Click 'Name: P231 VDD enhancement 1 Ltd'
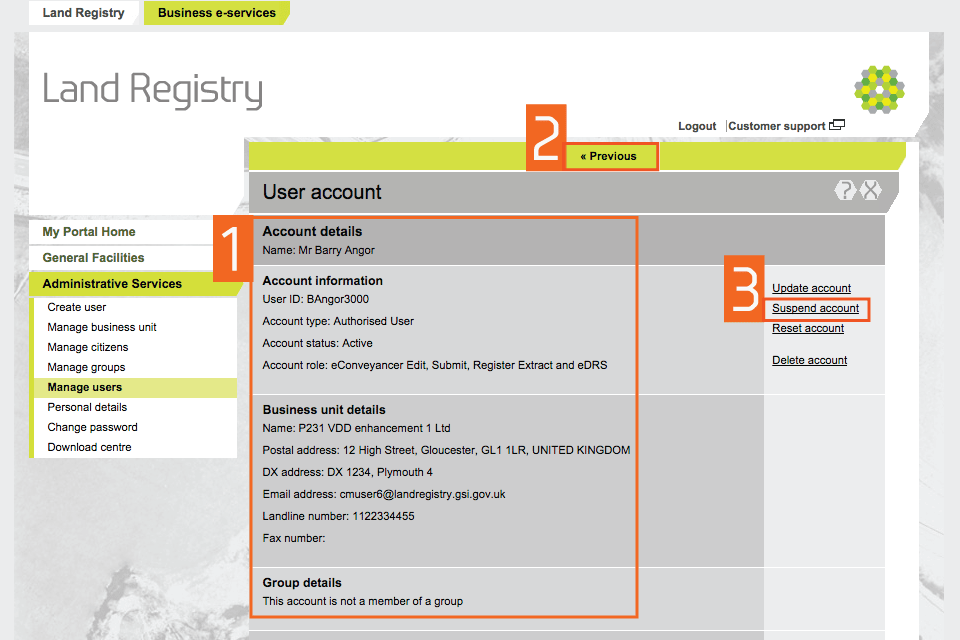The image size is (960, 640). 356,428
